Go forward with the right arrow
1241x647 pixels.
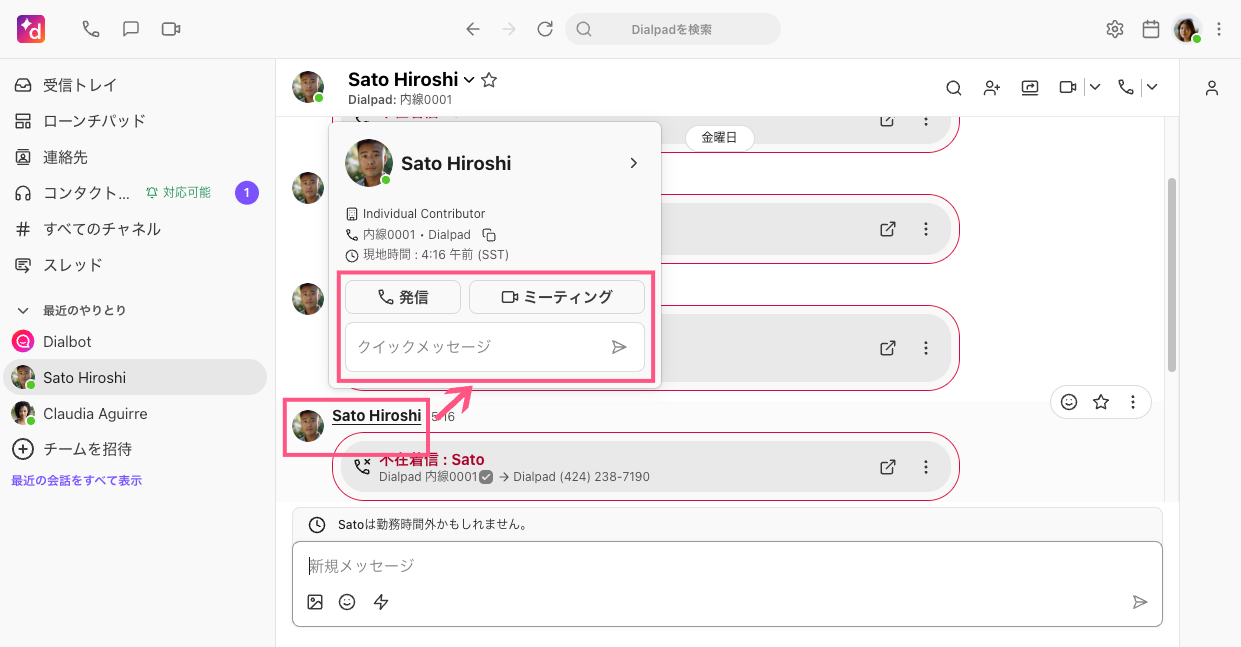(509, 29)
